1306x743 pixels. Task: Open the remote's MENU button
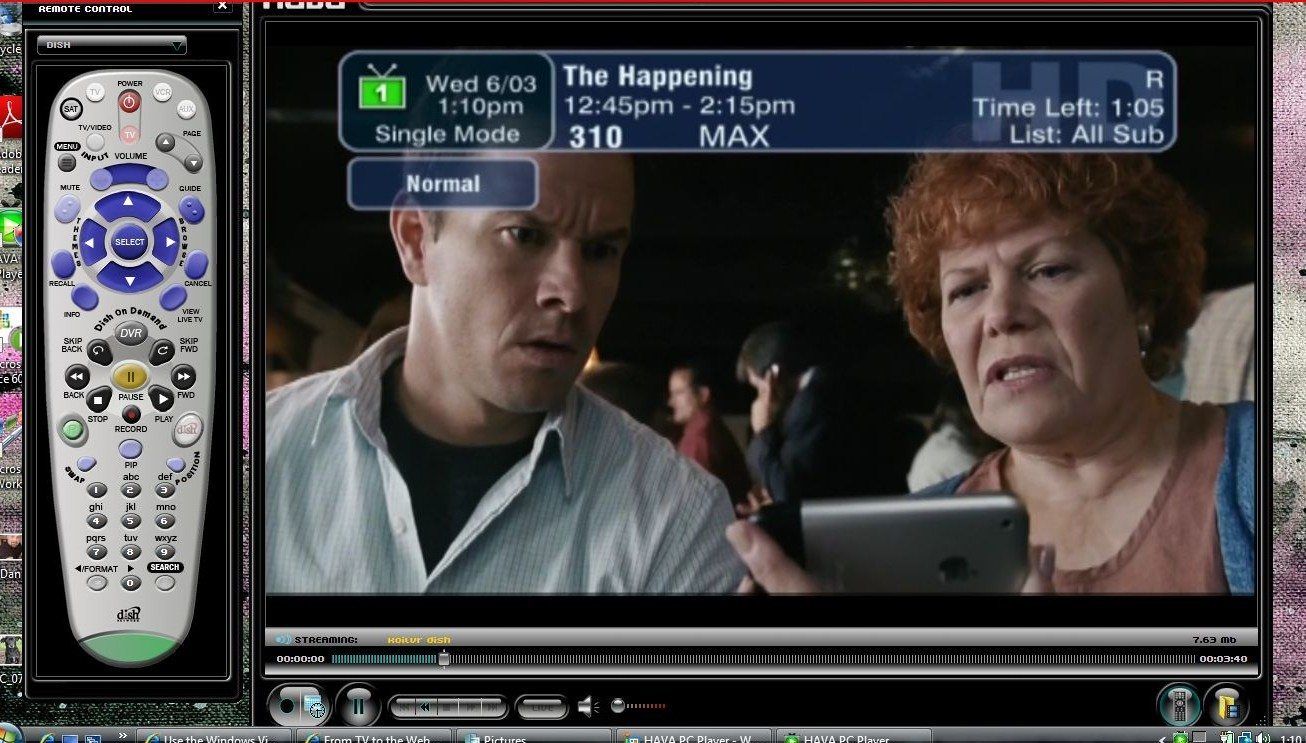pos(67,162)
